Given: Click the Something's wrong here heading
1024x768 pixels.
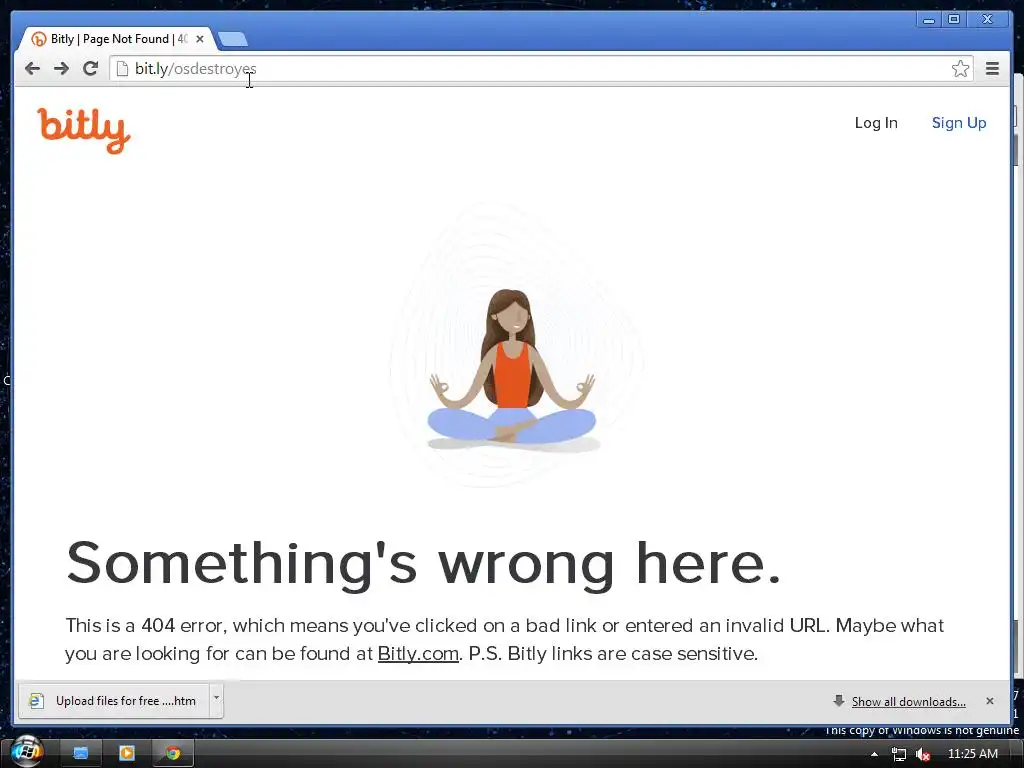Looking at the screenshot, I should pos(423,564).
